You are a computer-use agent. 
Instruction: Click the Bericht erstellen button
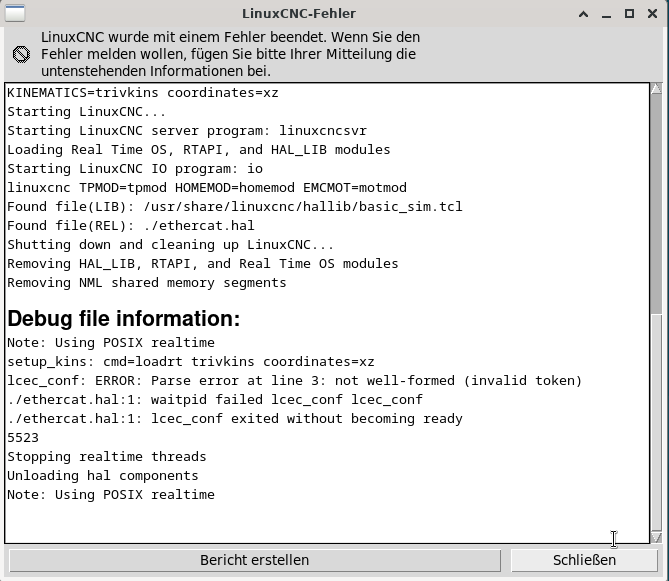tap(255, 560)
